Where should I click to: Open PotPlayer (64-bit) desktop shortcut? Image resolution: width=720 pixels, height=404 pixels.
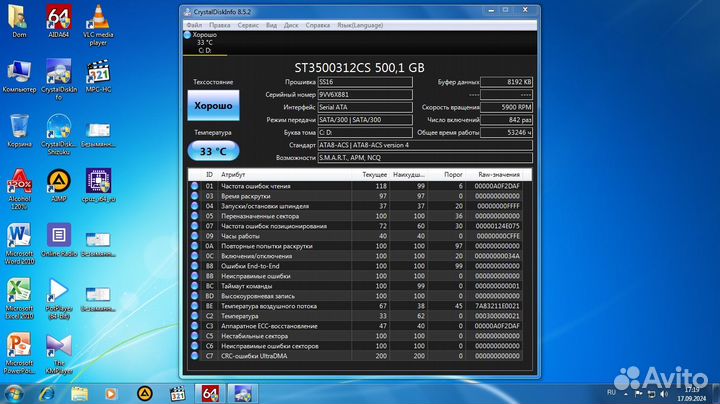click(x=59, y=298)
